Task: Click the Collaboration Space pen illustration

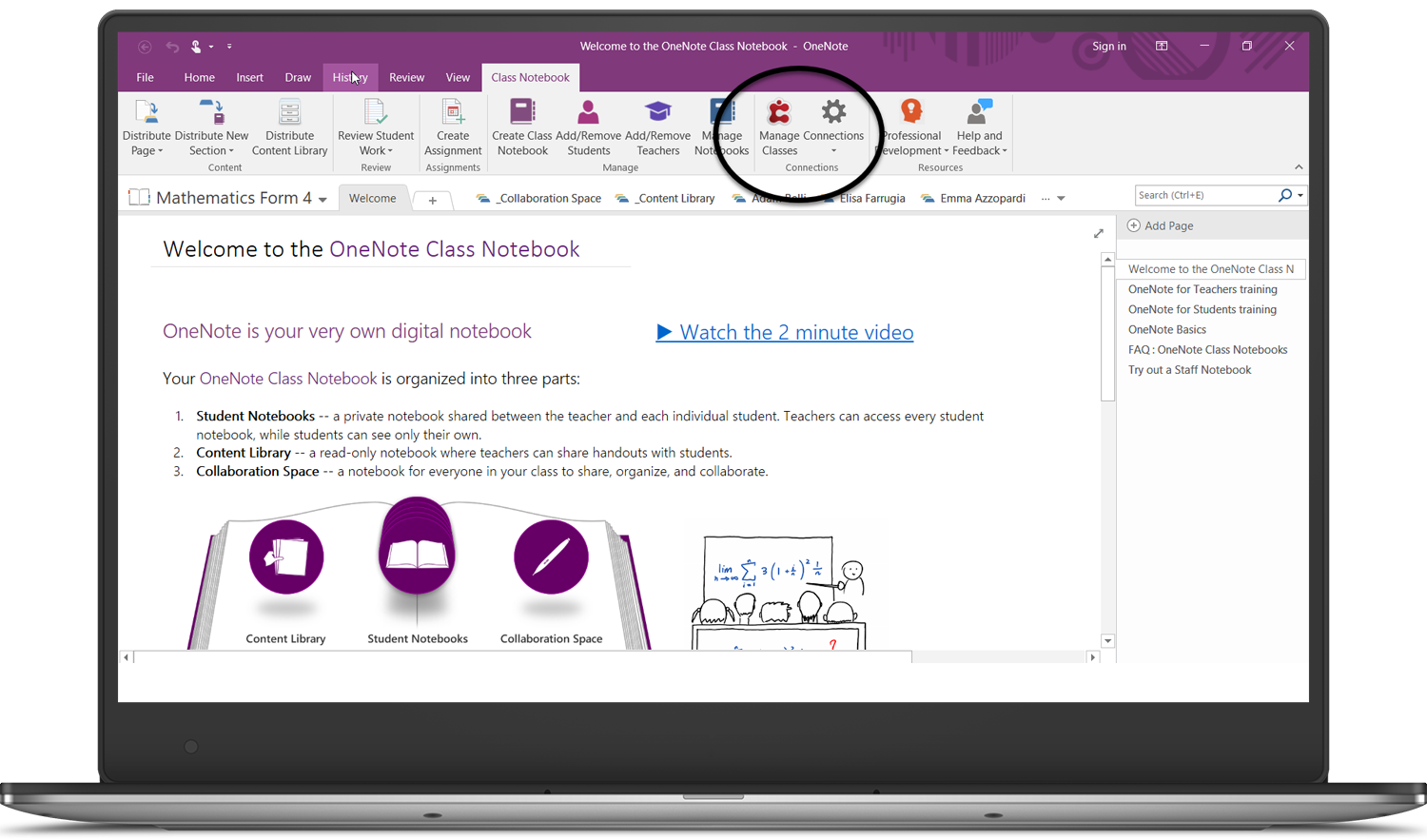Action: tap(551, 557)
